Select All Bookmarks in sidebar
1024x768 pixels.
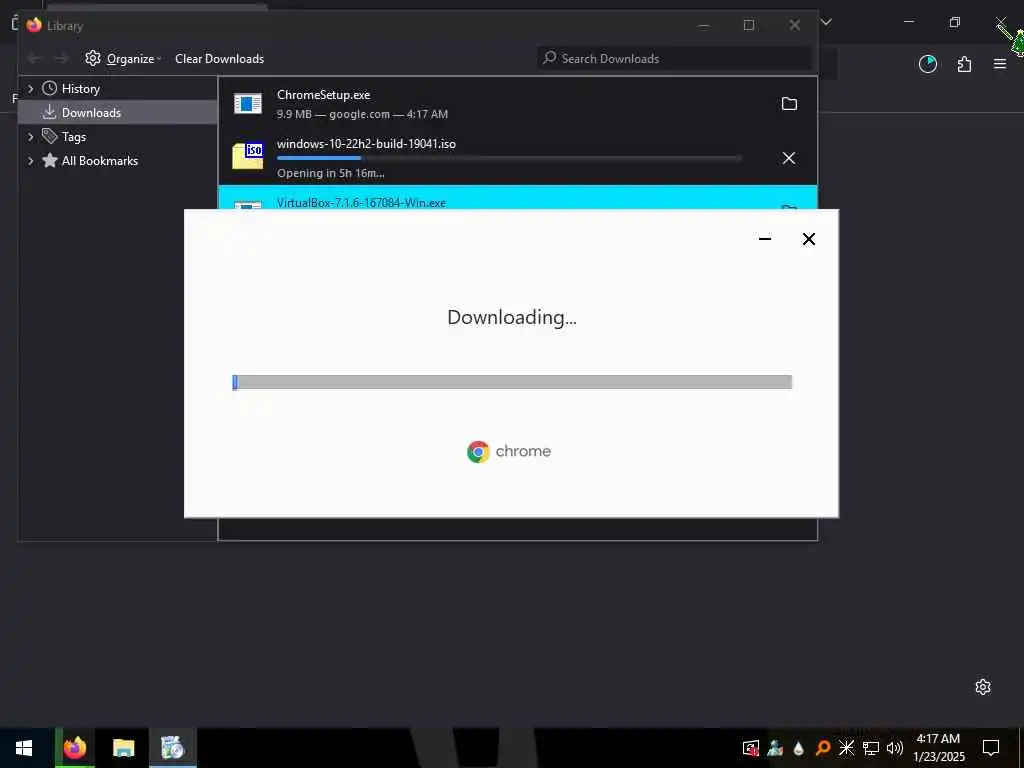pos(99,161)
